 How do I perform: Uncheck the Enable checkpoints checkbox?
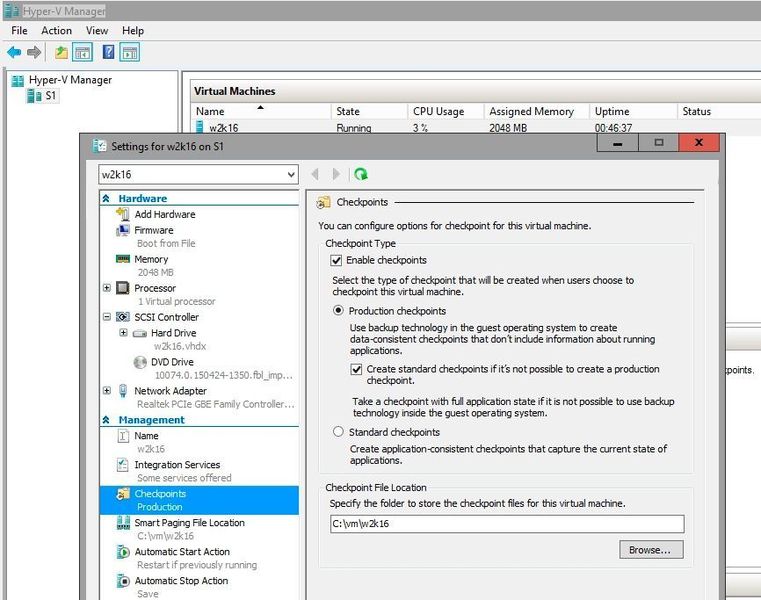point(336,260)
